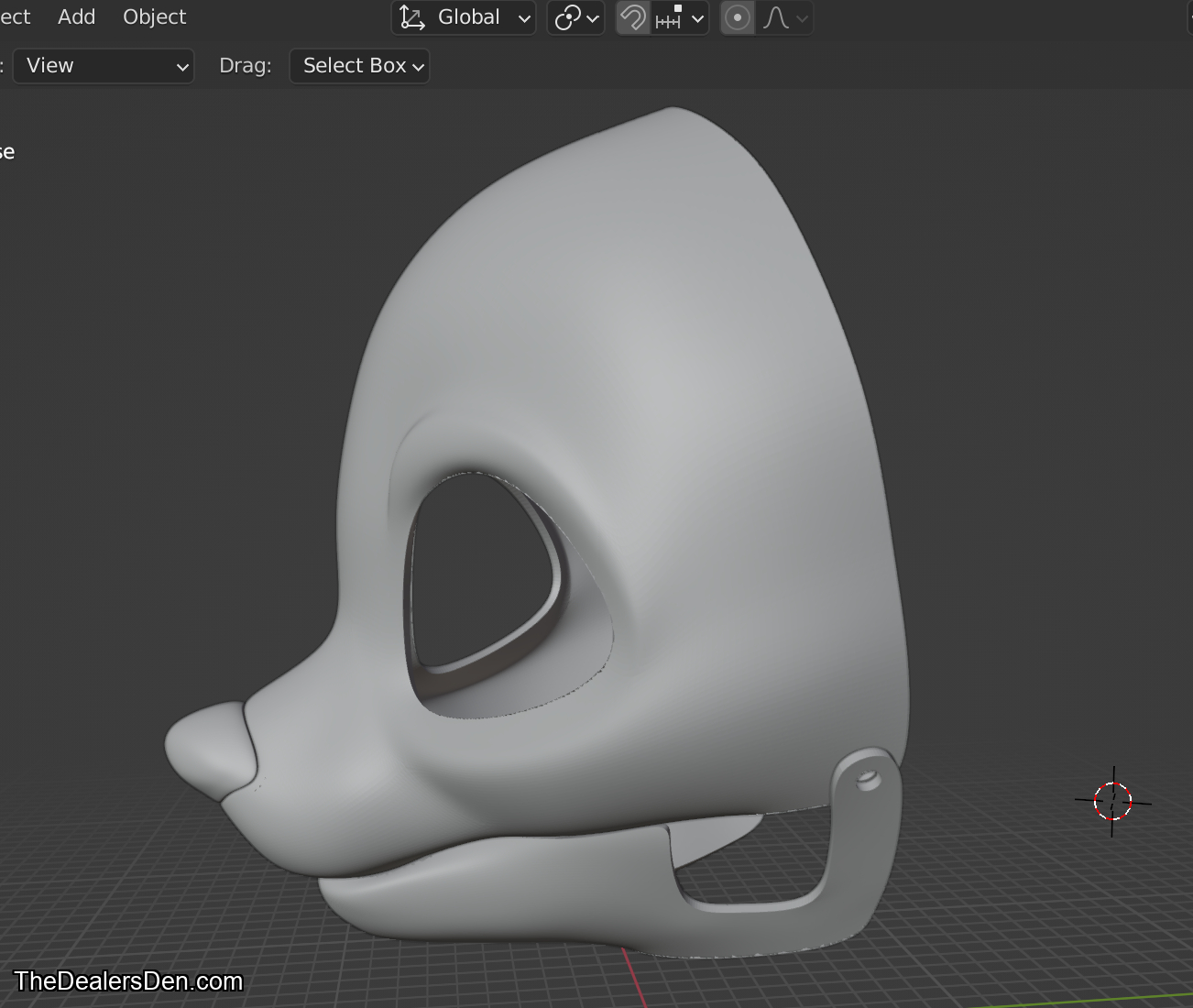Click the 3D cursor in the viewport
The width and height of the screenshot is (1193, 1008).
click(x=1112, y=802)
